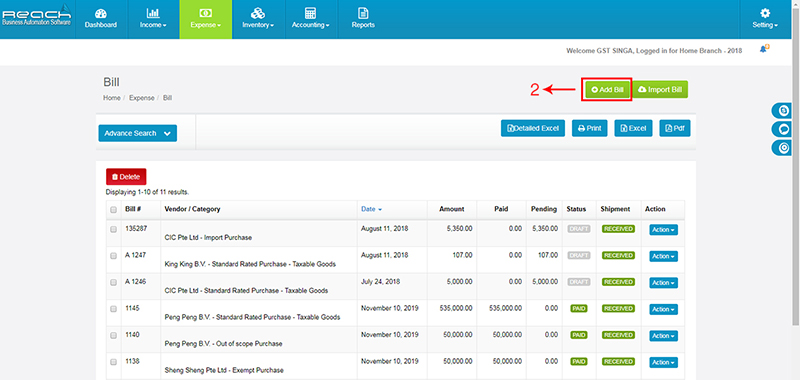The image size is (800, 380).
Task: Export with Detailed Excel button
Action: coord(533,128)
